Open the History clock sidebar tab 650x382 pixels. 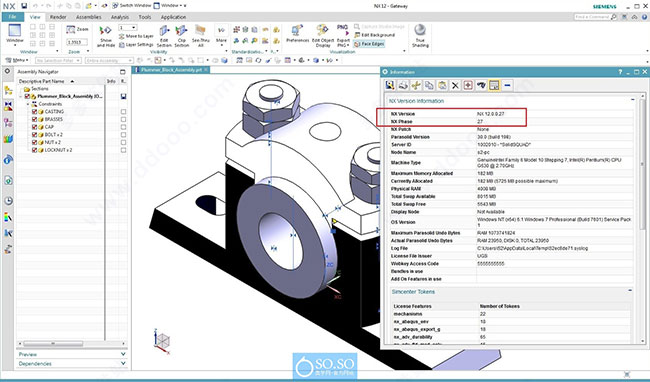[x=8, y=201]
